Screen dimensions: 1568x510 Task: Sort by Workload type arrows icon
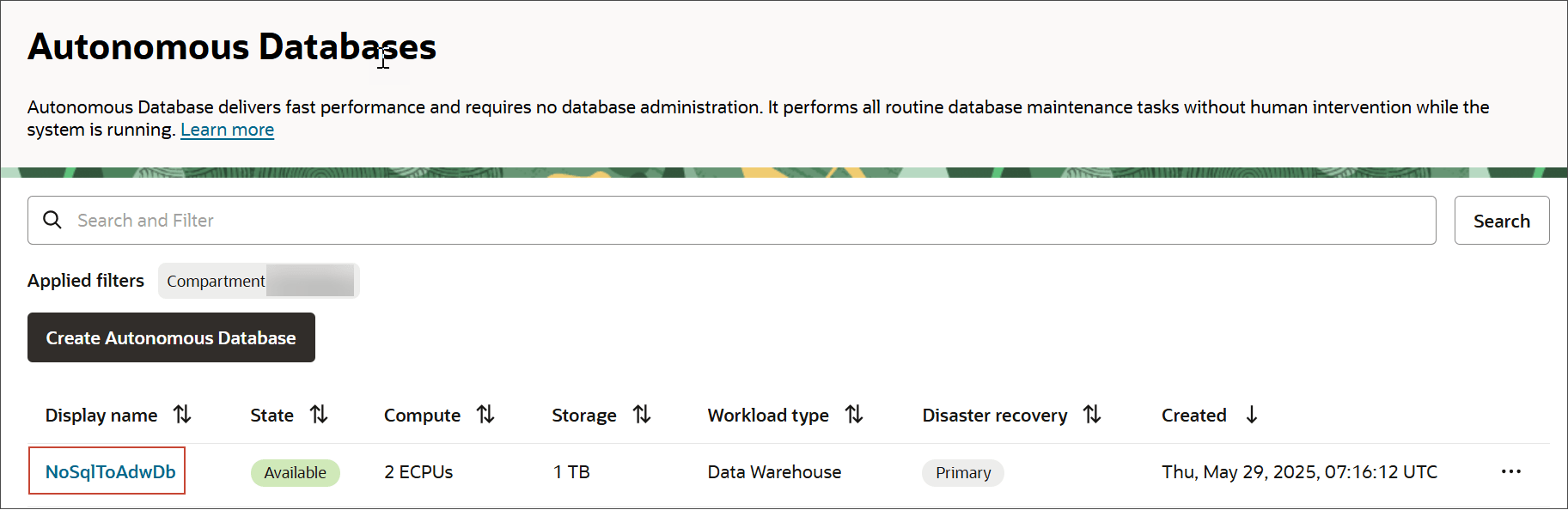854,415
